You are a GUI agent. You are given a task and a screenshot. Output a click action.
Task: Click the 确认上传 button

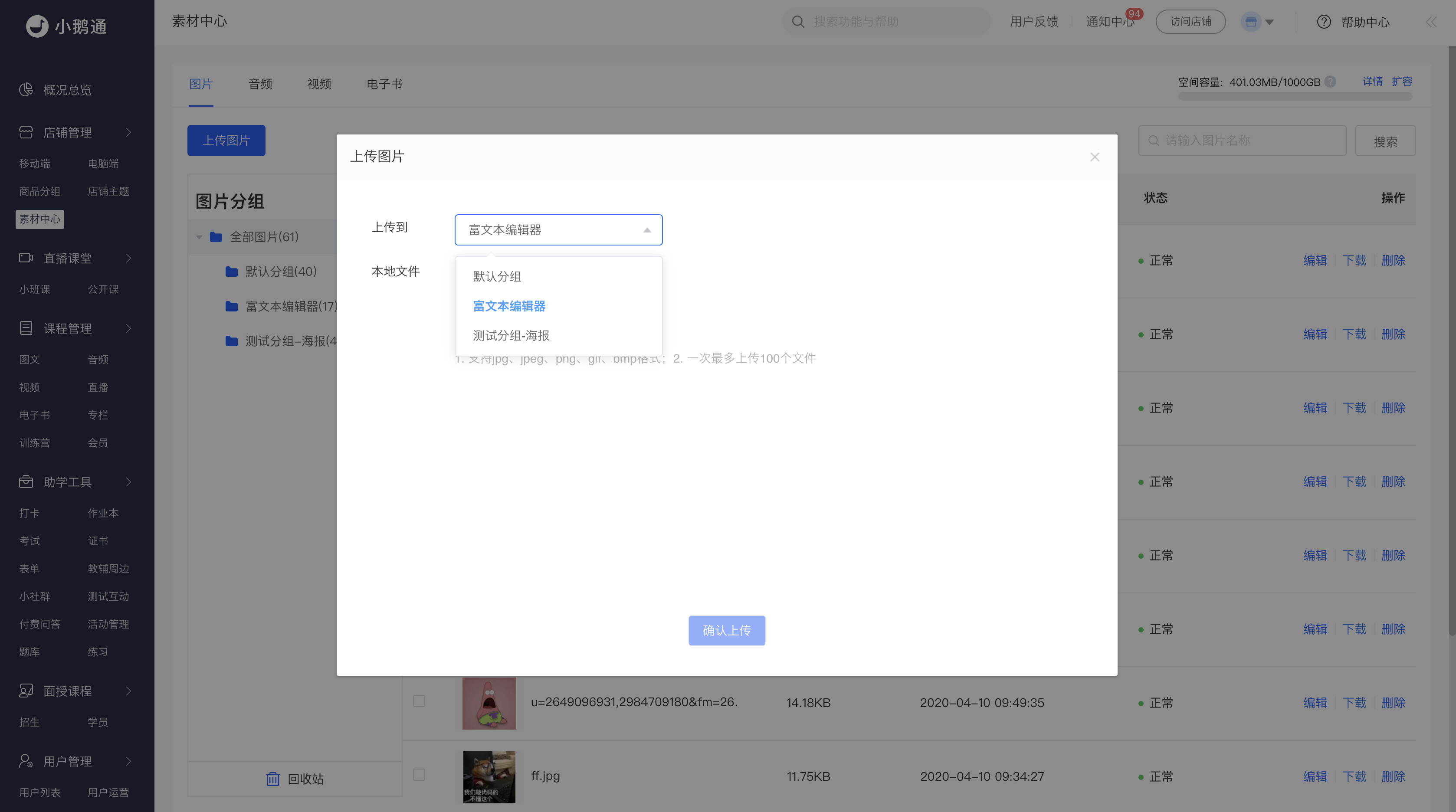pos(727,631)
